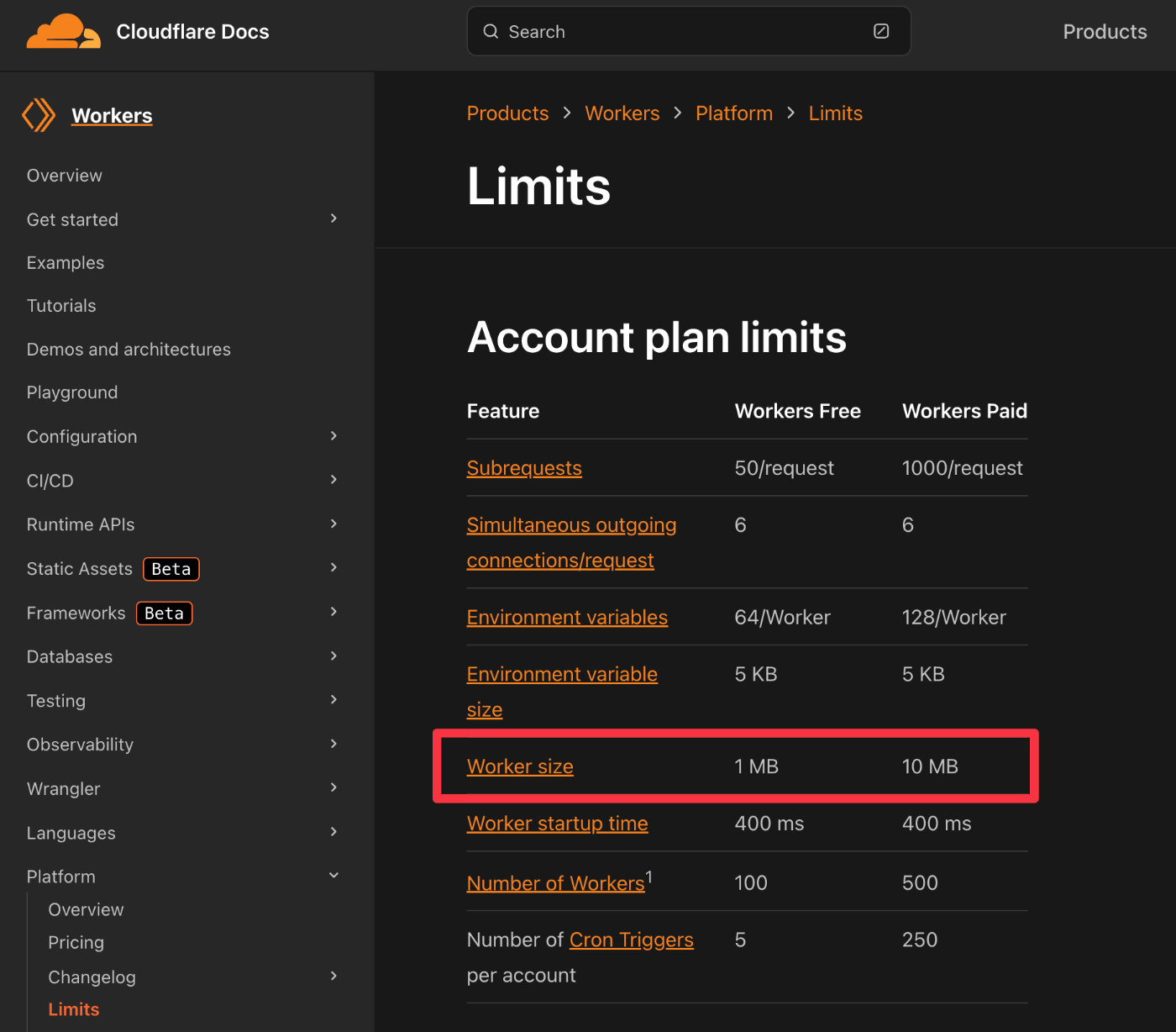
Task: Expand the Wrangler section chevron
Action: pyautogui.click(x=333, y=787)
